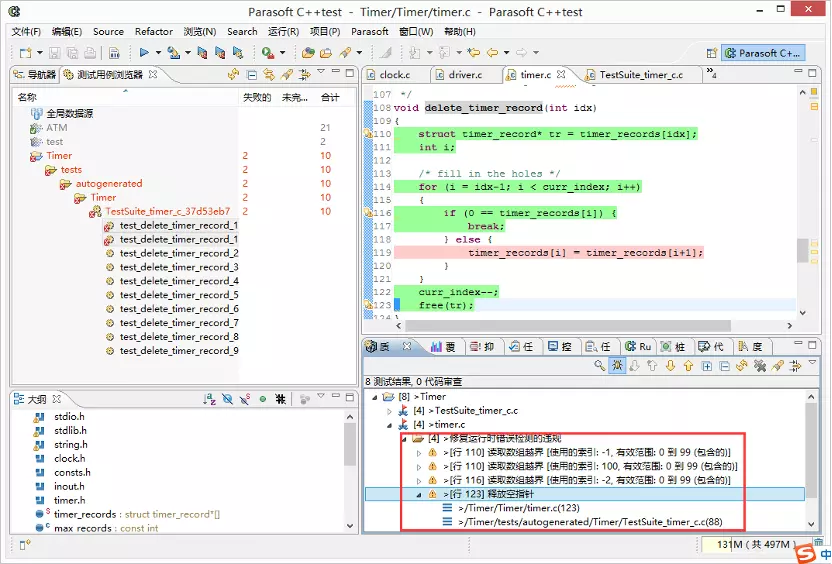Click Expand All plus icon in results toolbar
The height and width of the screenshot is (564, 832).
(706, 366)
